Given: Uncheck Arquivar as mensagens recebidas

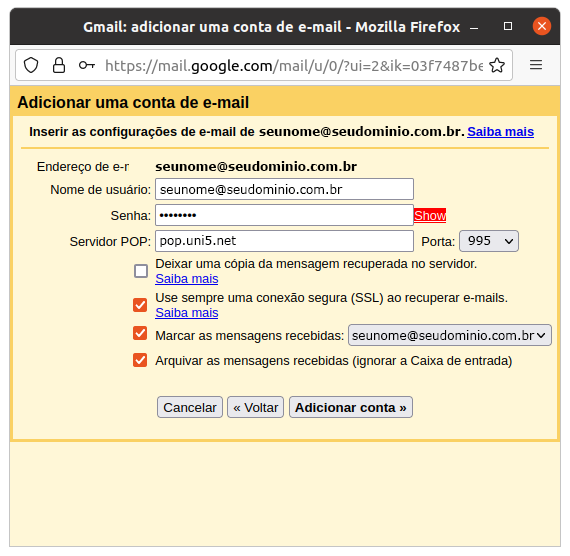Looking at the screenshot, I should click(140, 360).
